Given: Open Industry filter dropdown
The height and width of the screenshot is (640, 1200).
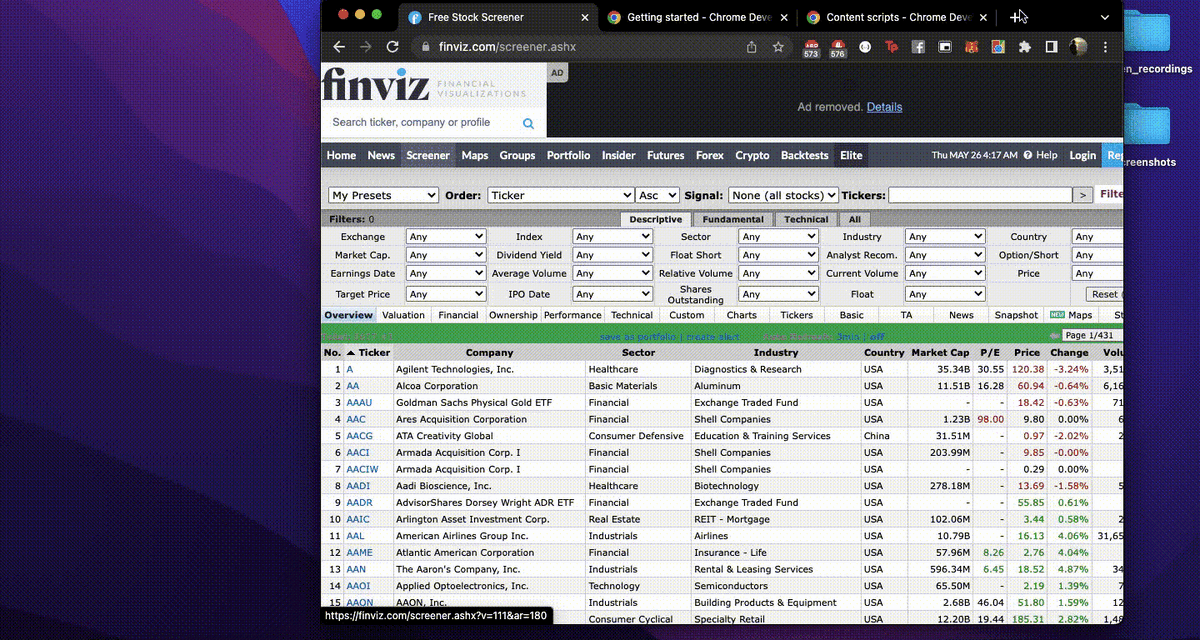Looking at the screenshot, I should click(945, 237).
